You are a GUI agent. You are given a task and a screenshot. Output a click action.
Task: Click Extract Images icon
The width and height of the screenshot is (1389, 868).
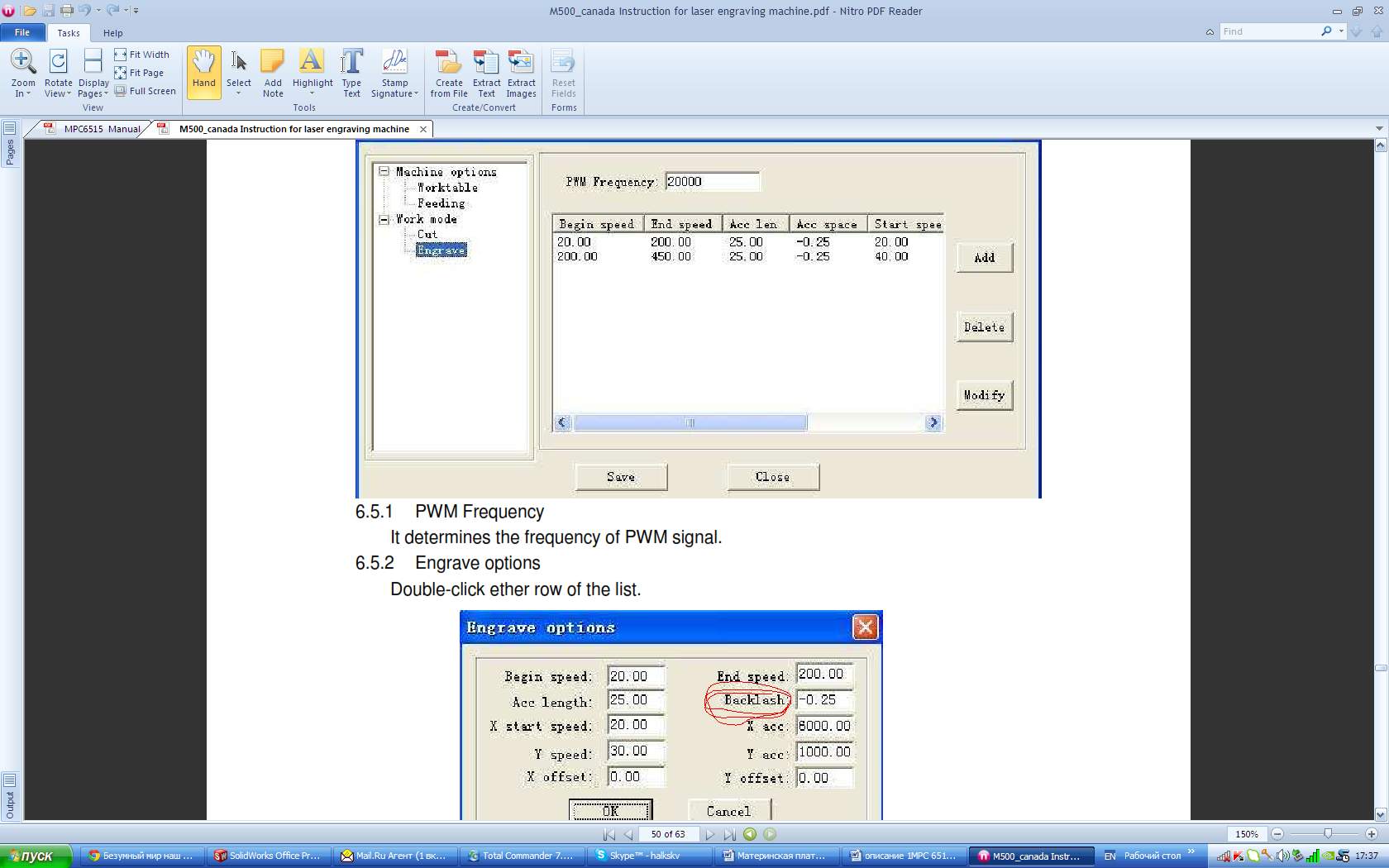(521, 62)
